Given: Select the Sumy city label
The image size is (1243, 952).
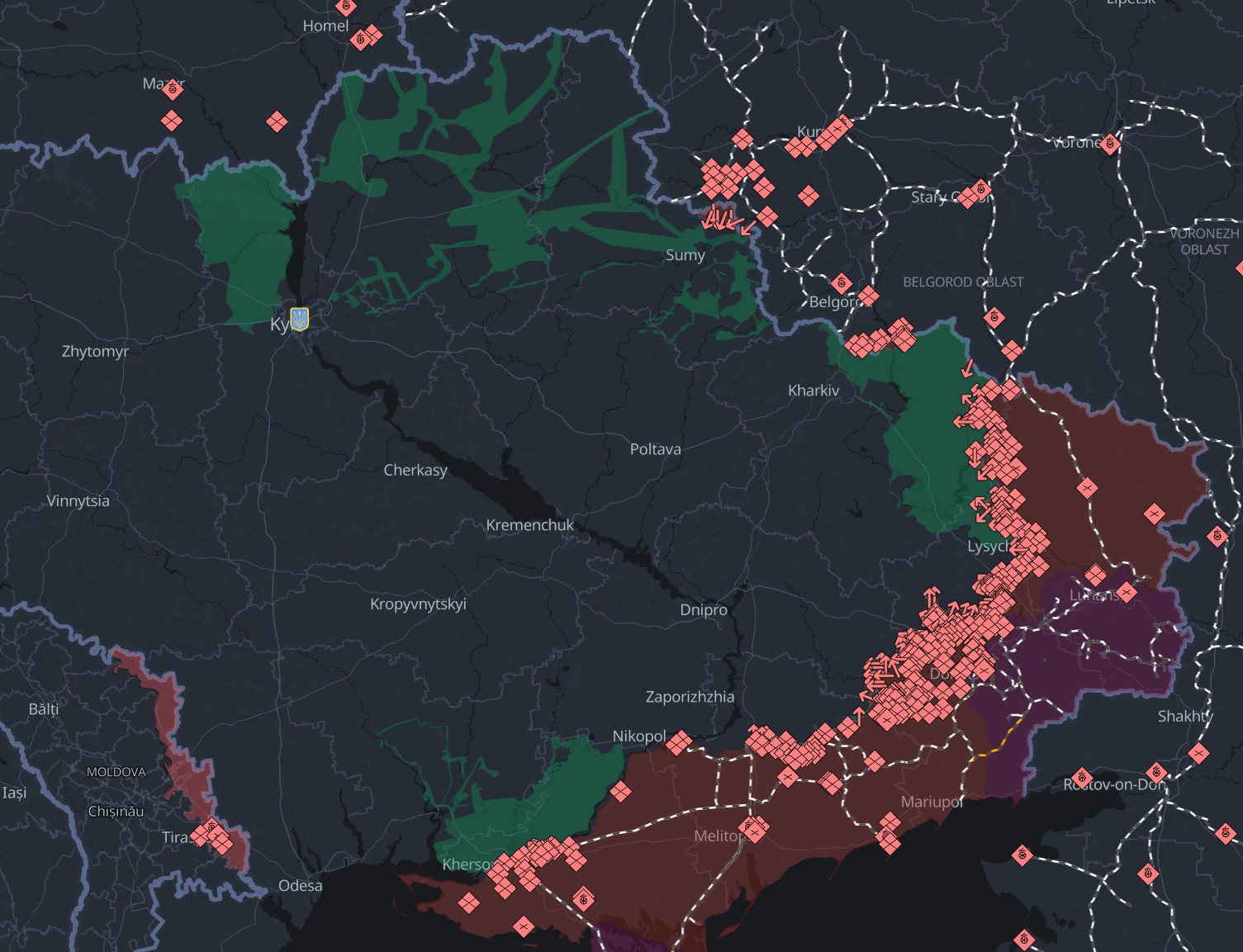Looking at the screenshot, I should click(x=686, y=255).
